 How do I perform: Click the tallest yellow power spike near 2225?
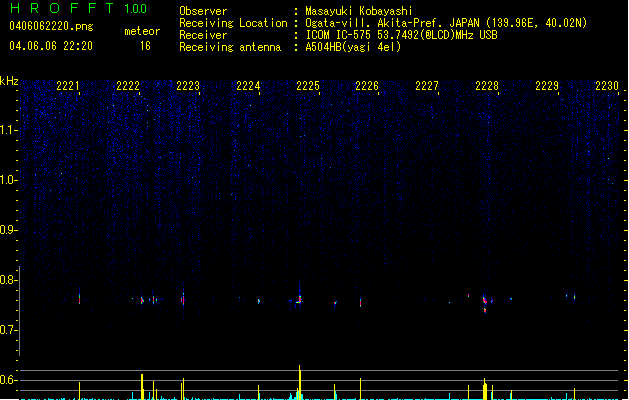(x=300, y=382)
